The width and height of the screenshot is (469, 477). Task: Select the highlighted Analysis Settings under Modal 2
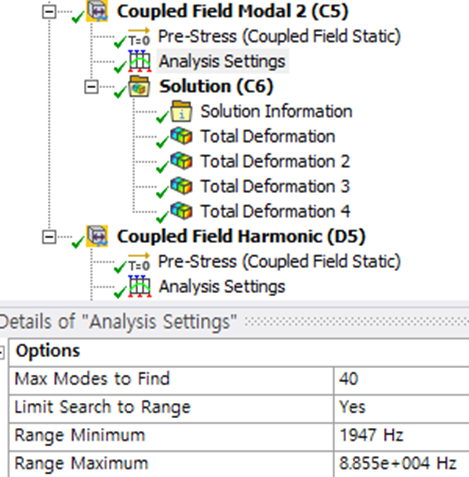coord(222,61)
